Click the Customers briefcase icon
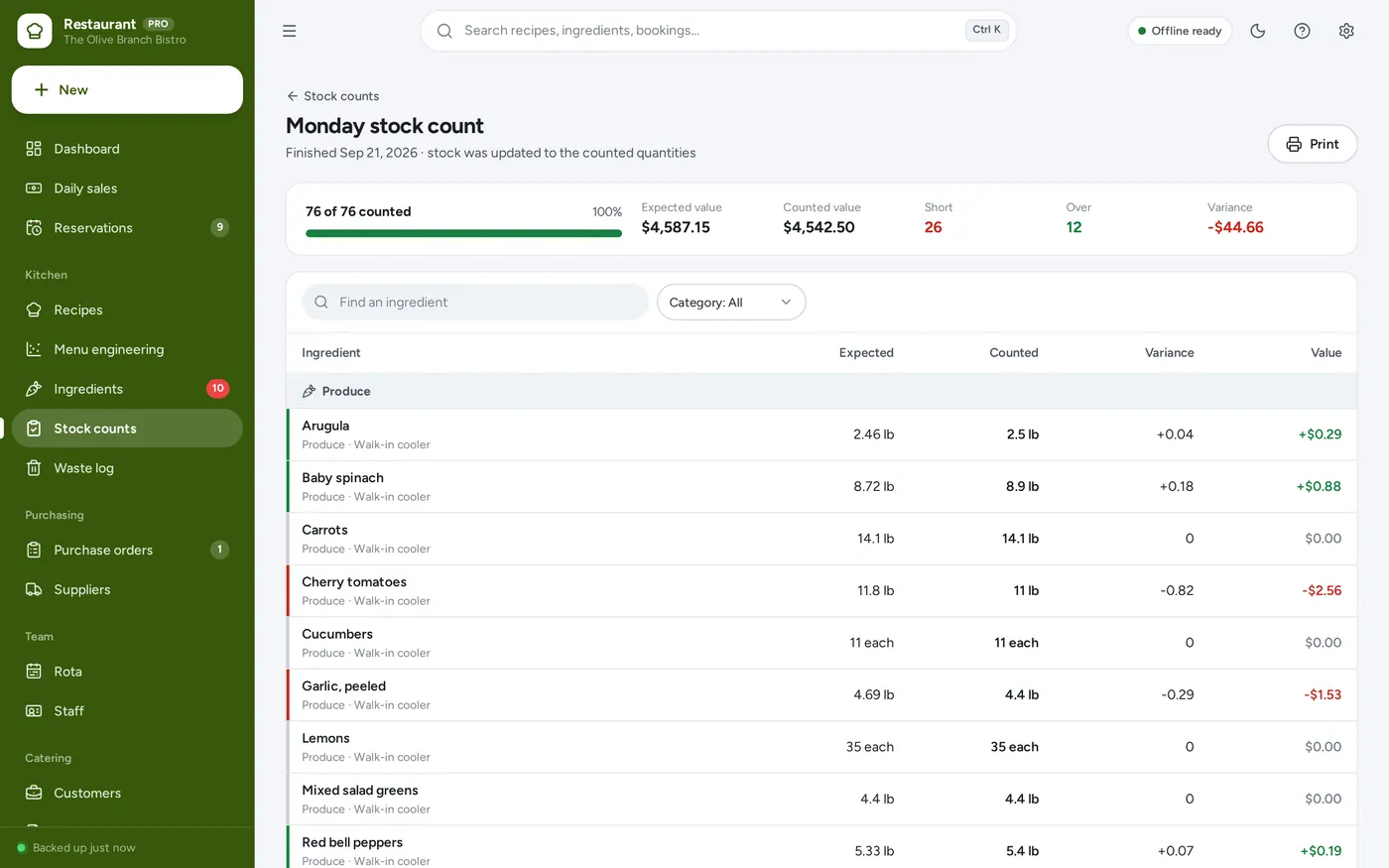 click(x=34, y=793)
